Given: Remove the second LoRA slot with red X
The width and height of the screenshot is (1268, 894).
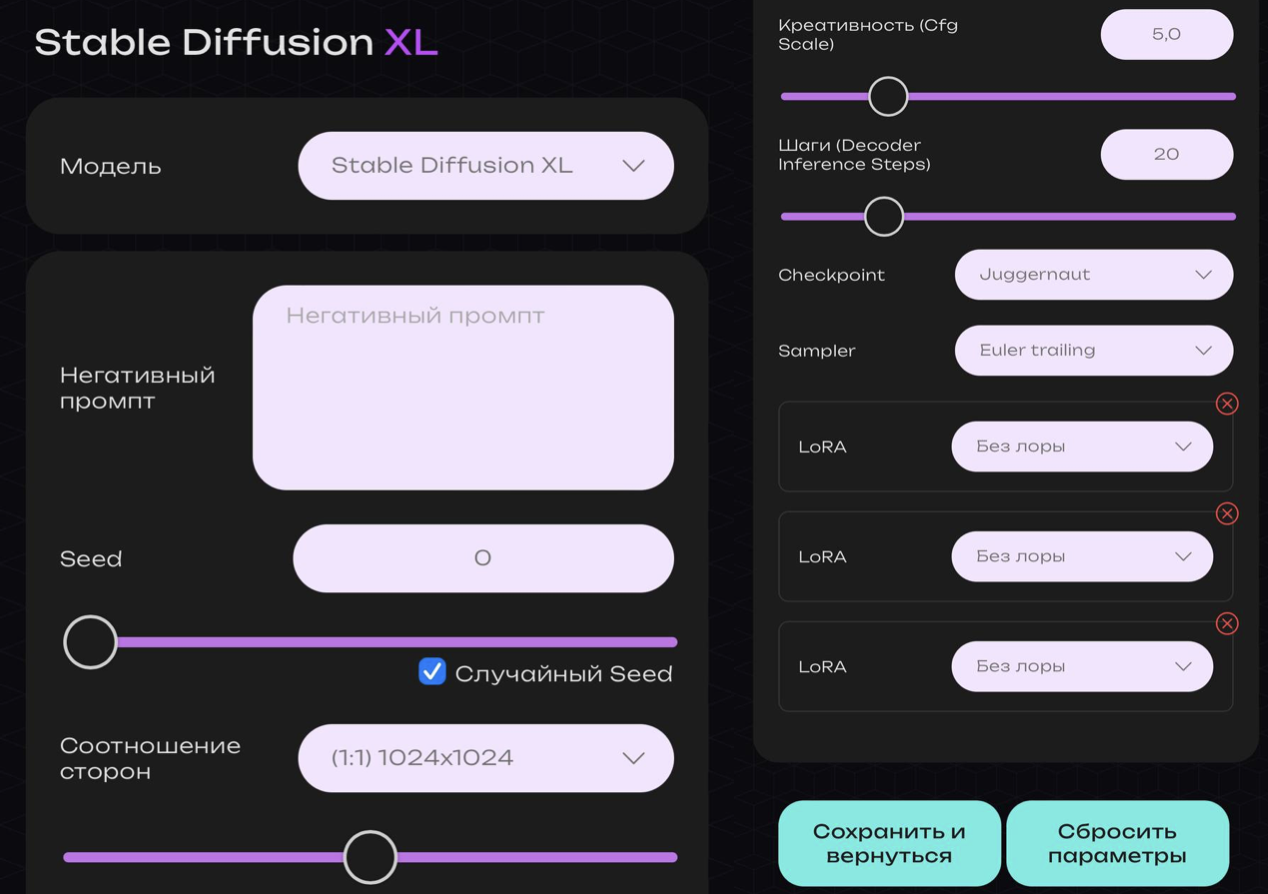Looking at the screenshot, I should 1227,513.
